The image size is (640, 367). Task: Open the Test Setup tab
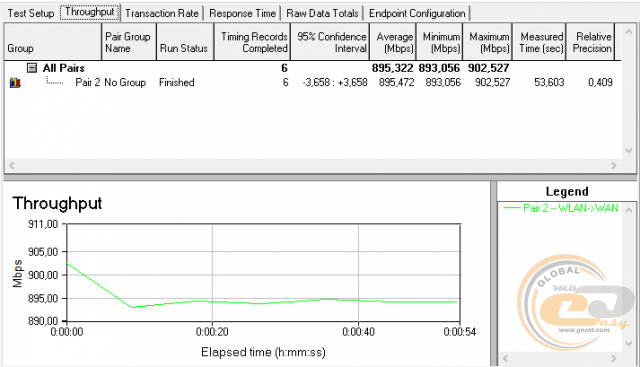coord(31,13)
